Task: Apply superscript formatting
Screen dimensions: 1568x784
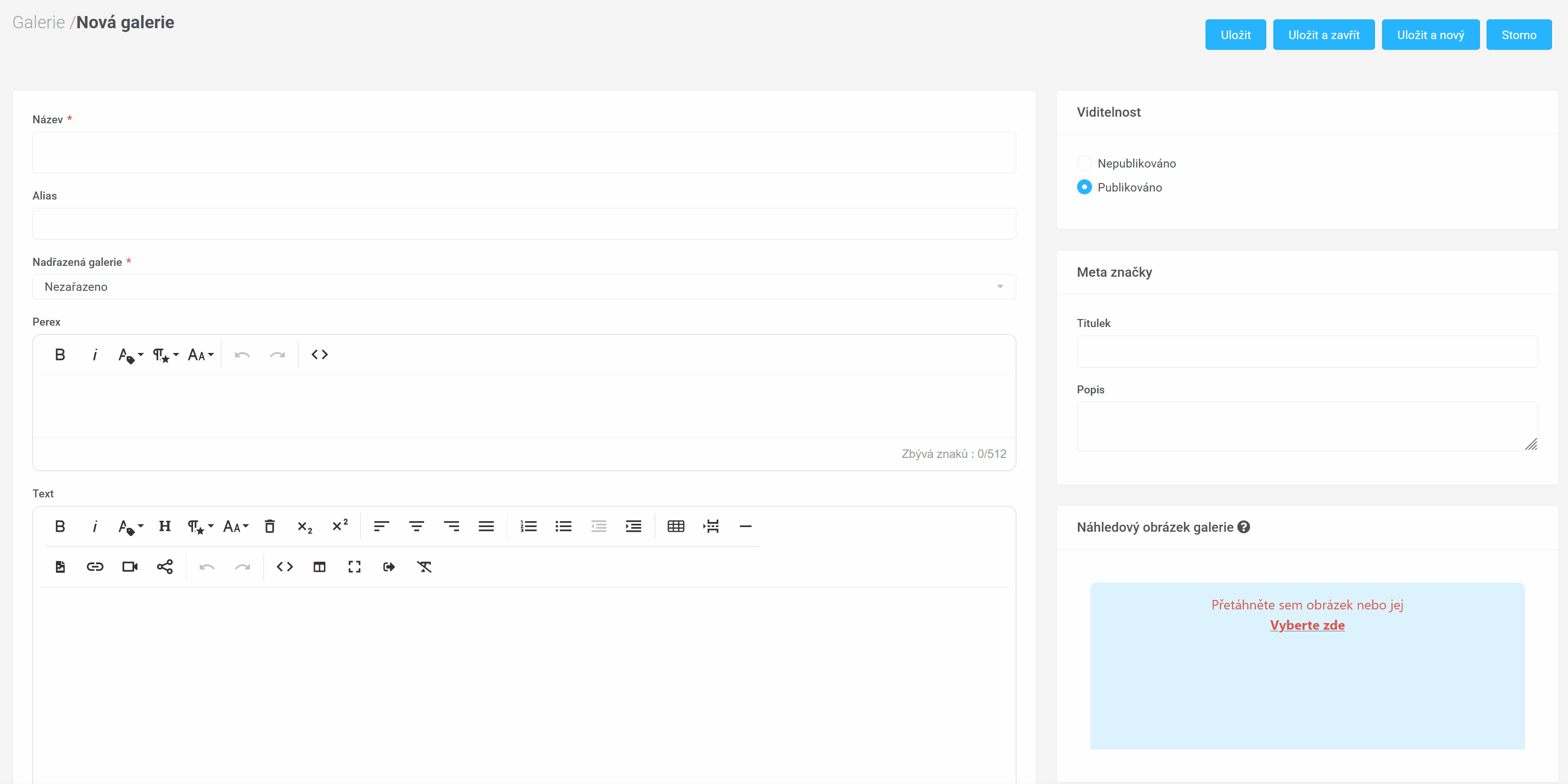Action: [340, 527]
